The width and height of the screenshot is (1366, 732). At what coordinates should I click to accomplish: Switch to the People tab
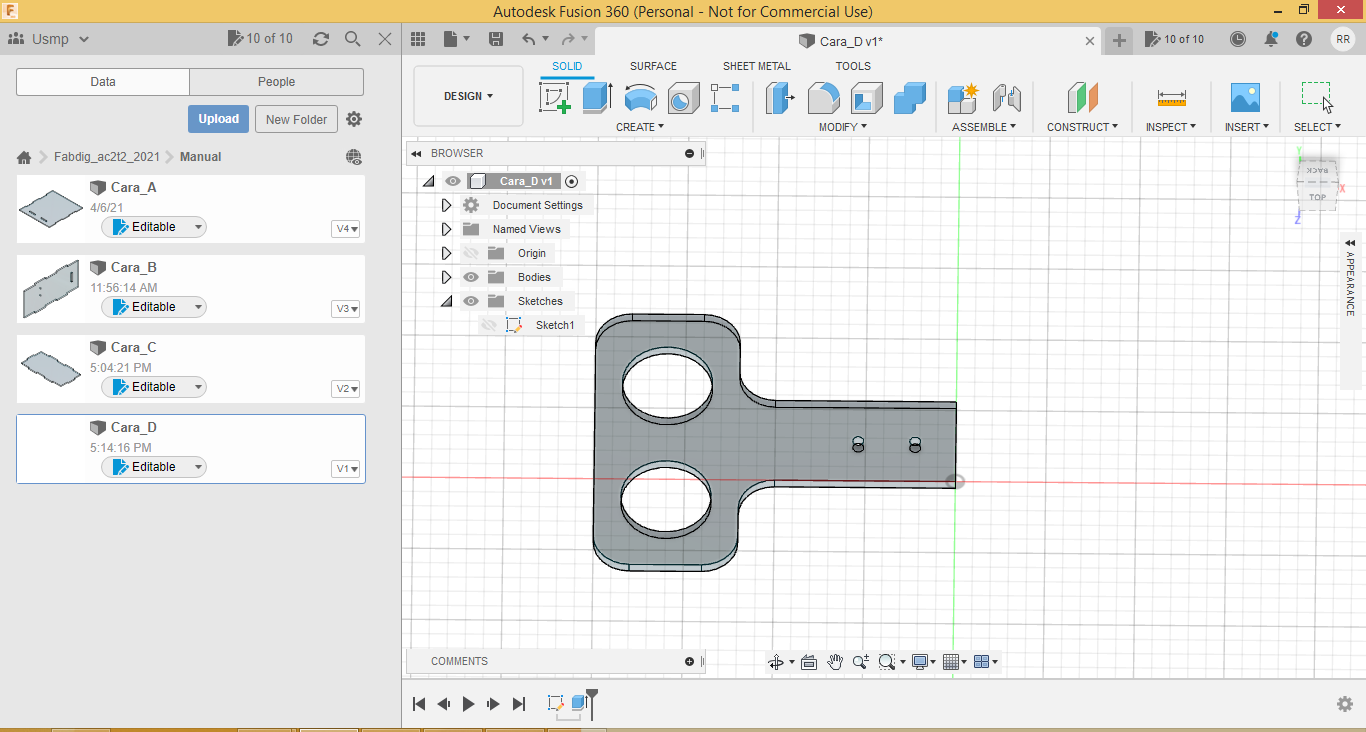(276, 82)
